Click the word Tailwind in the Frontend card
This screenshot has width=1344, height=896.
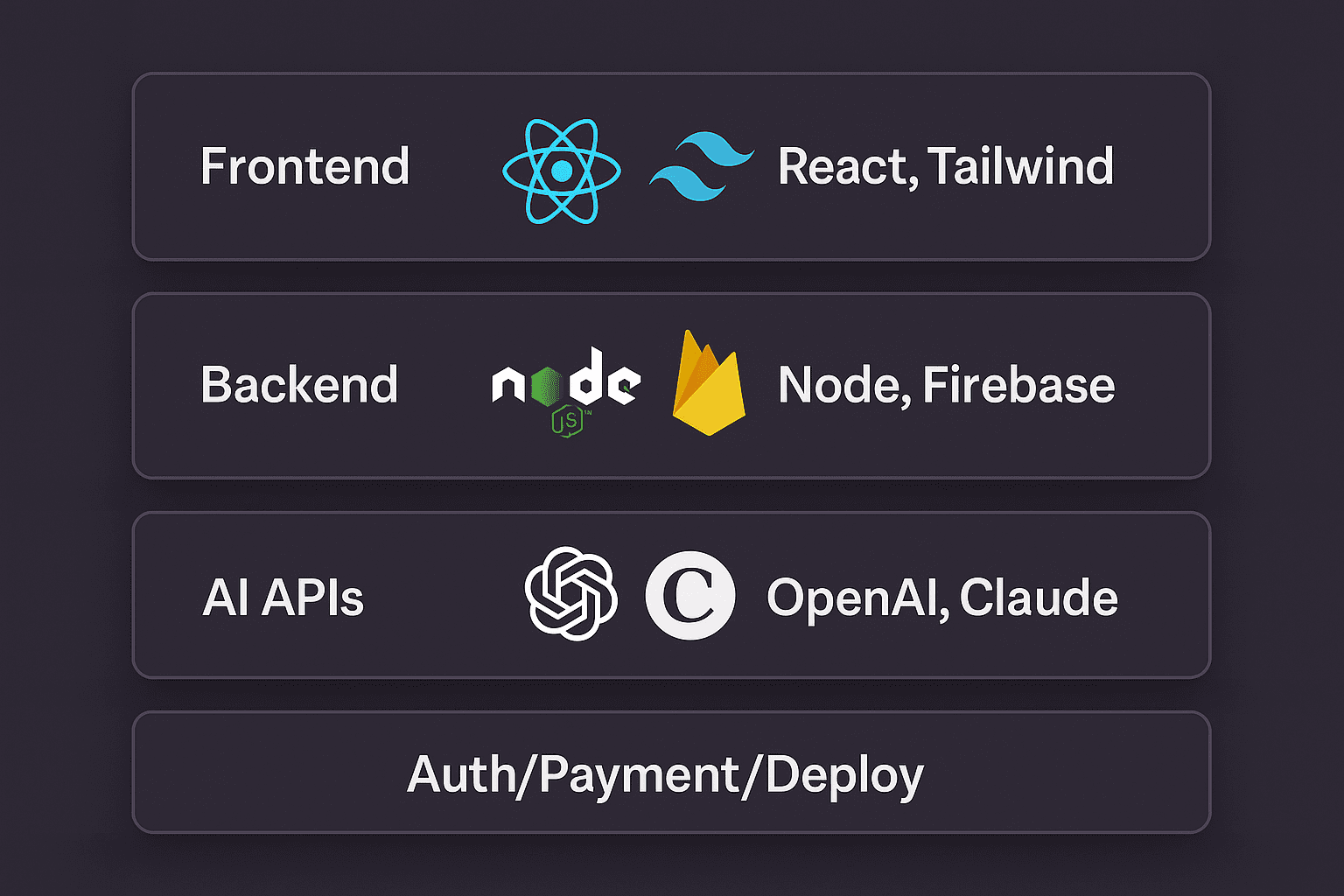pyautogui.click(x=1020, y=166)
